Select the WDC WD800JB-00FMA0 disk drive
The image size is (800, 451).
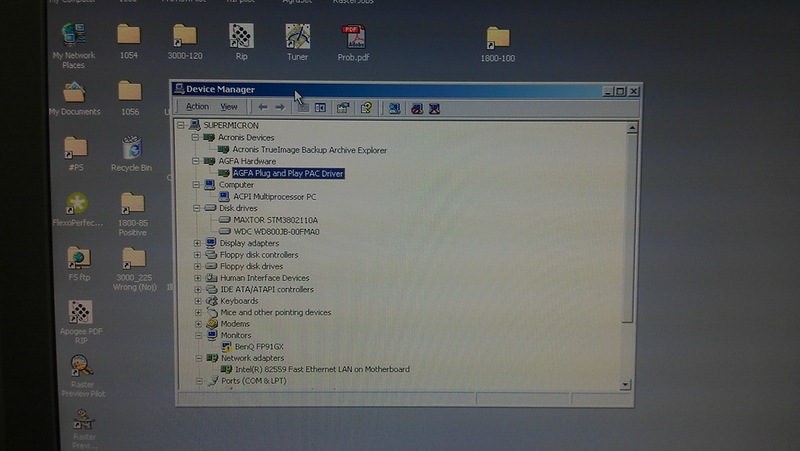pos(276,232)
